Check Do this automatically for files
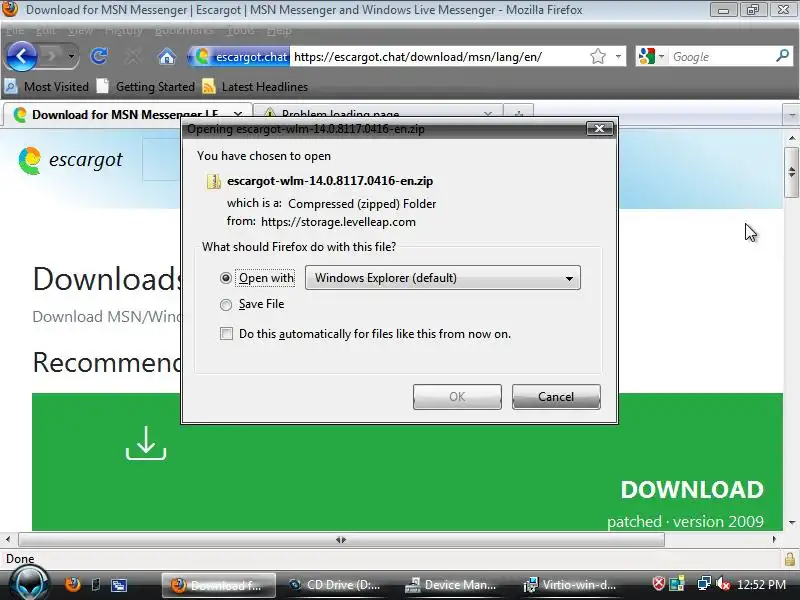The height and width of the screenshot is (600, 800). click(x=226, y=334)
